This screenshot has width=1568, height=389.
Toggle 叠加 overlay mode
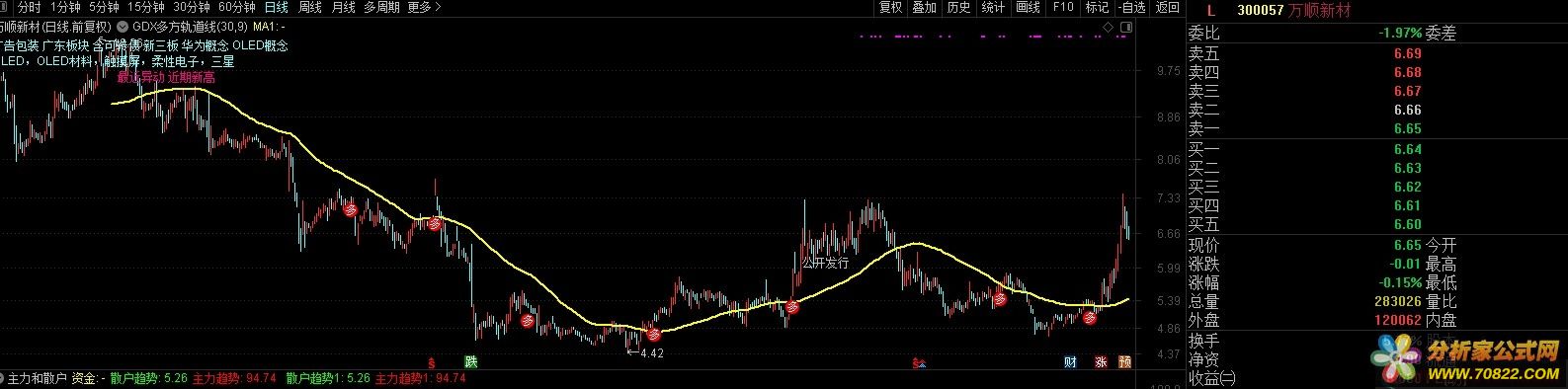924,7
